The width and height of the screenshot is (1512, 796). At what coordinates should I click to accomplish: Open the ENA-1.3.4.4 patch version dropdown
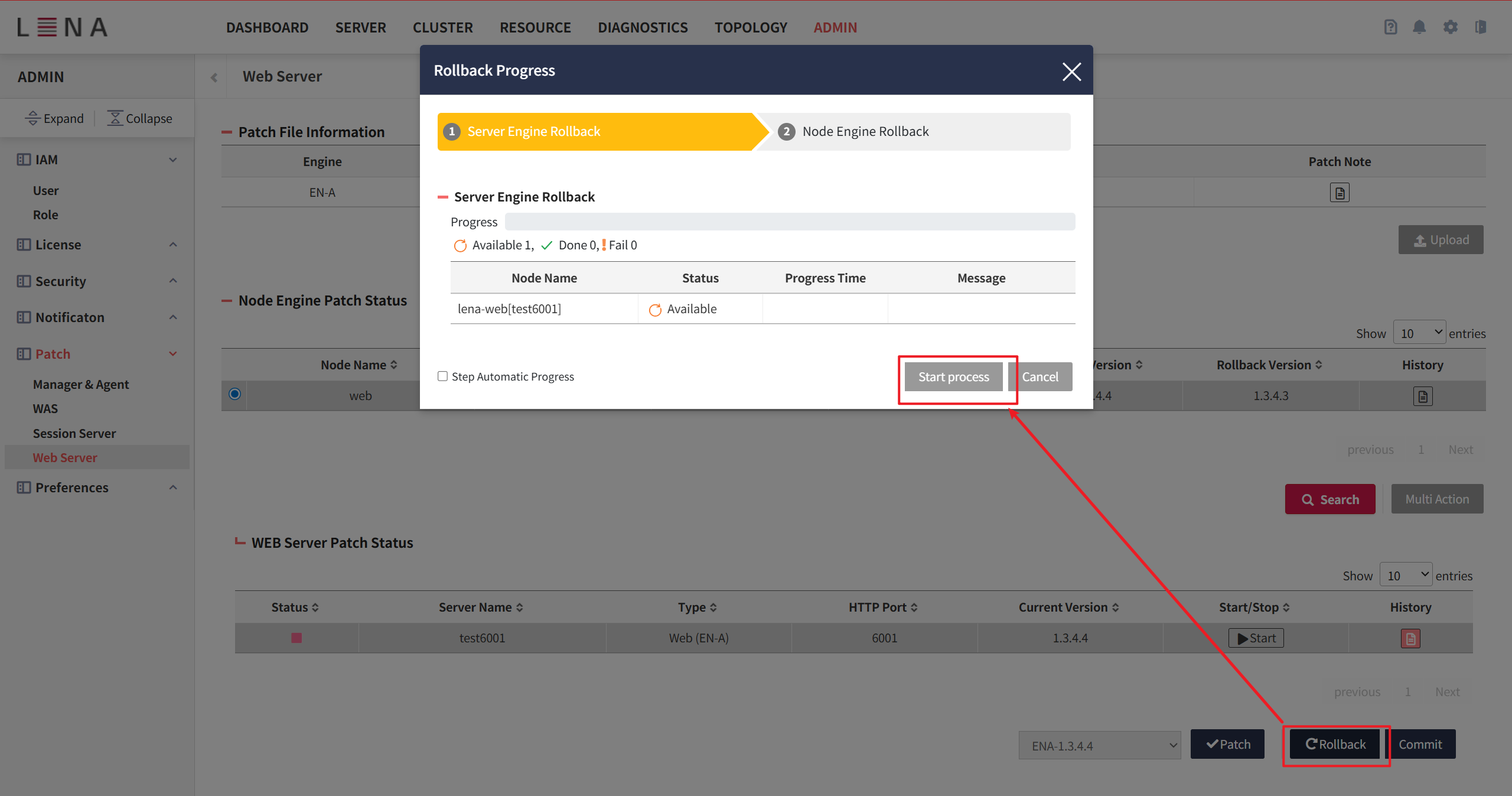pyautogui.click(x=1100, y=745)
